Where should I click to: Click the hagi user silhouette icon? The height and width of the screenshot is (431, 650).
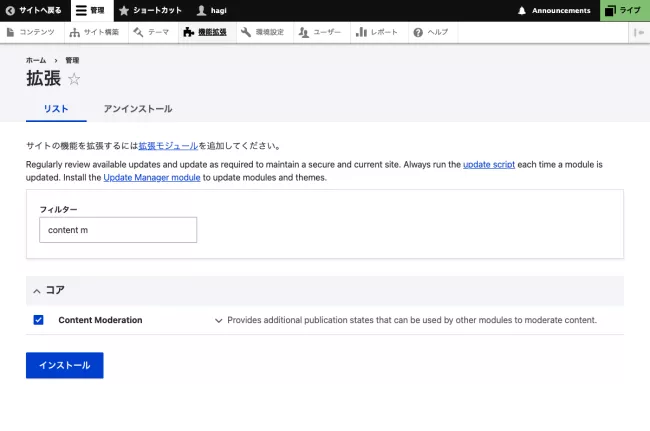(x=201, y=10)
